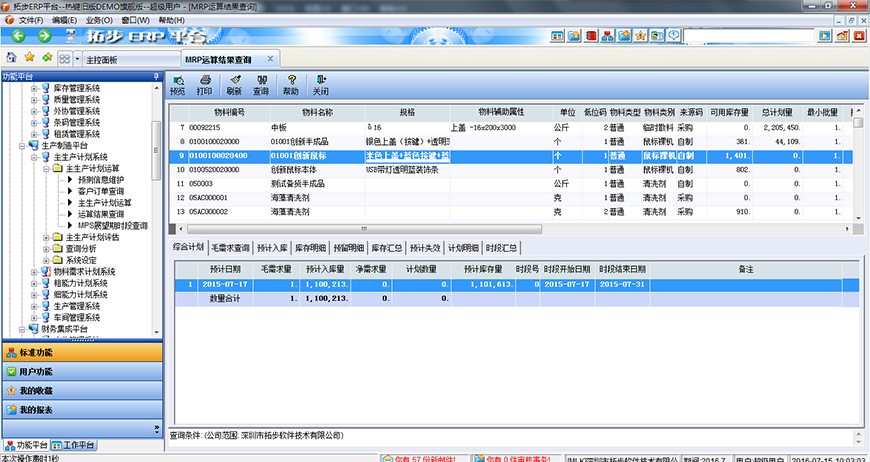Click the 关闭 (close) door icon
Screen dimensions: 870x462
(320, 84)
